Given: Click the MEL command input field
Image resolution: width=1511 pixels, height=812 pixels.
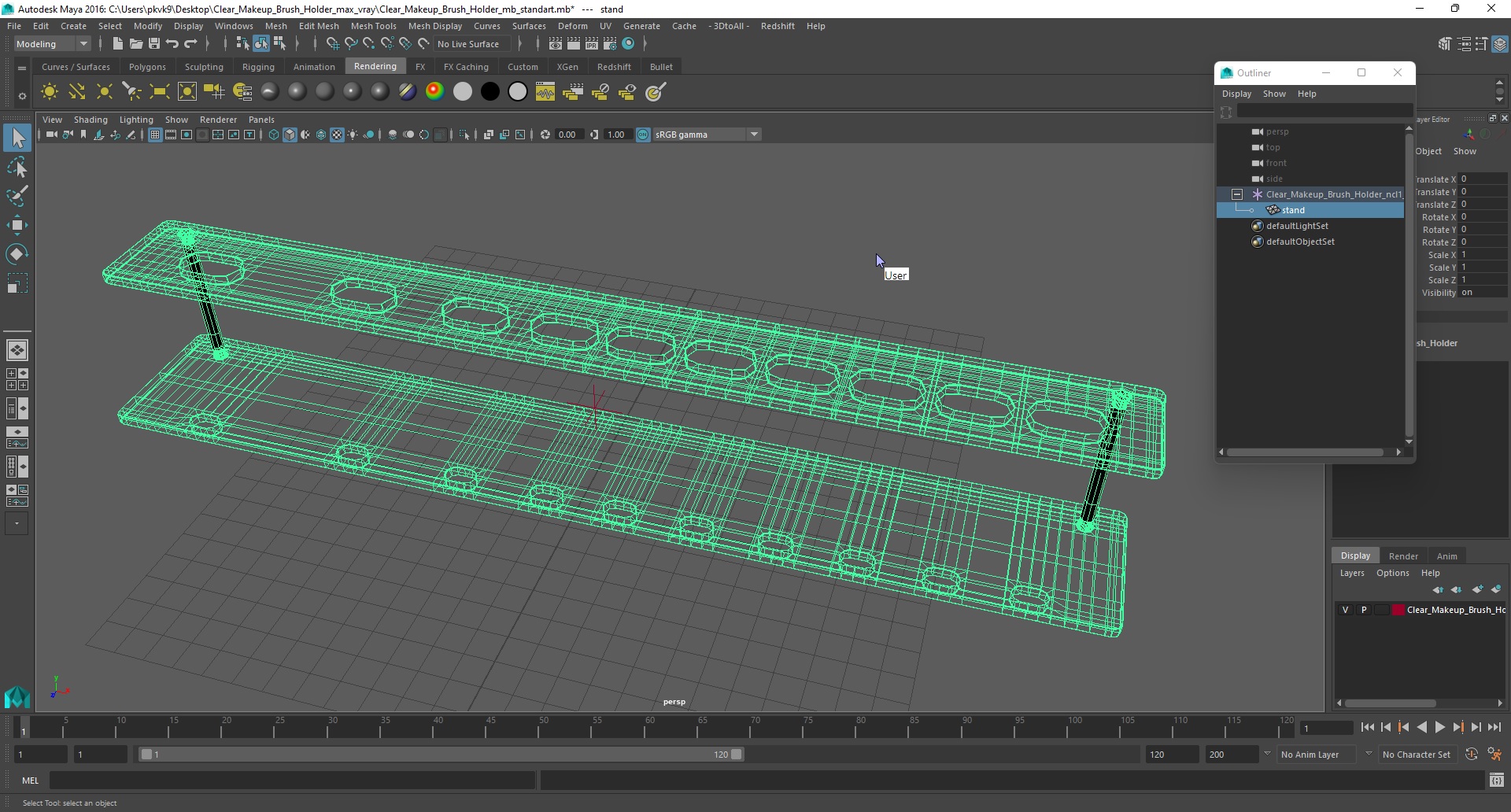Looking at the screenshot, I should [293, 781].
